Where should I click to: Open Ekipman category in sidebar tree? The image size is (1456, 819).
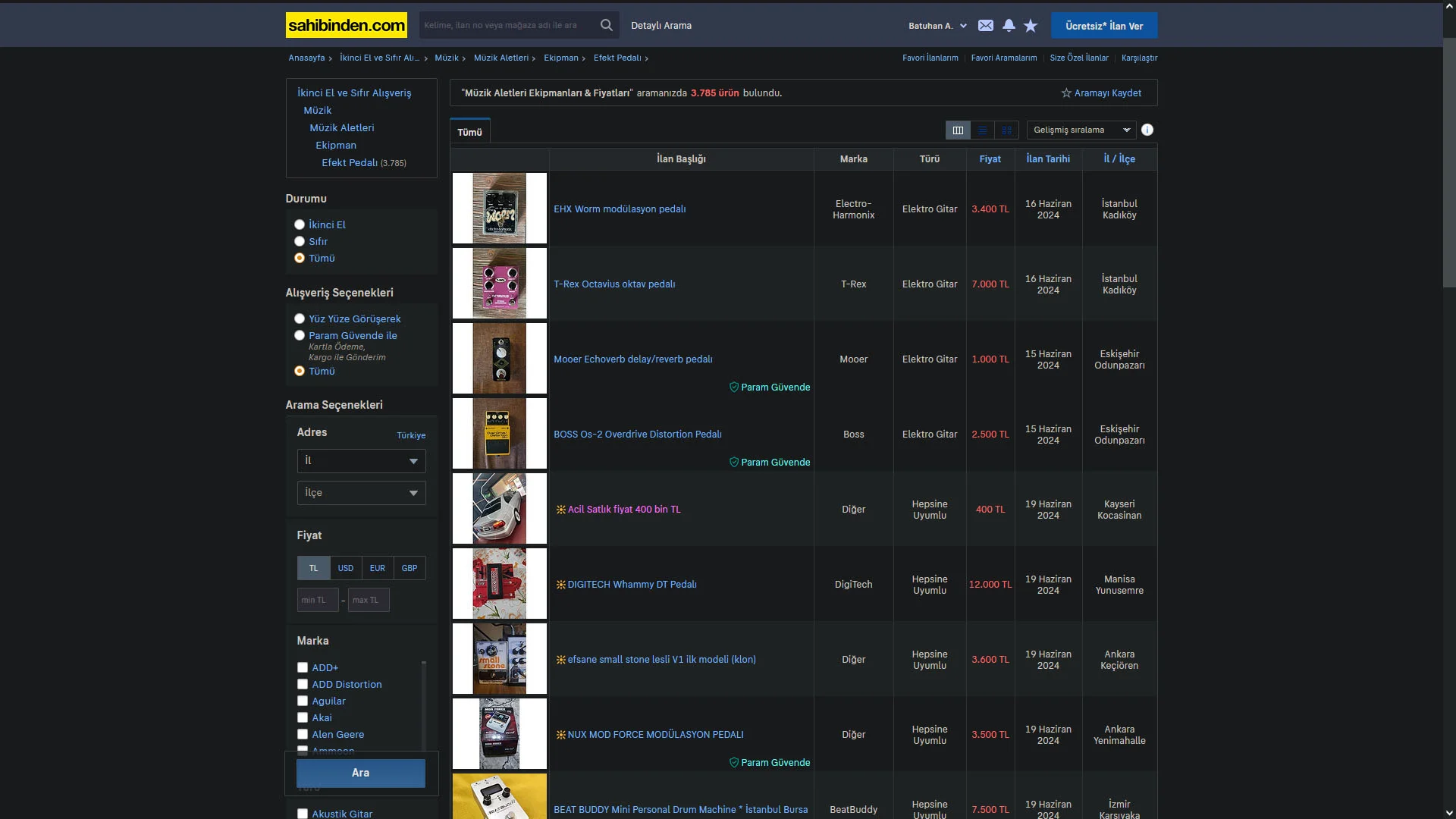[336, 145]
